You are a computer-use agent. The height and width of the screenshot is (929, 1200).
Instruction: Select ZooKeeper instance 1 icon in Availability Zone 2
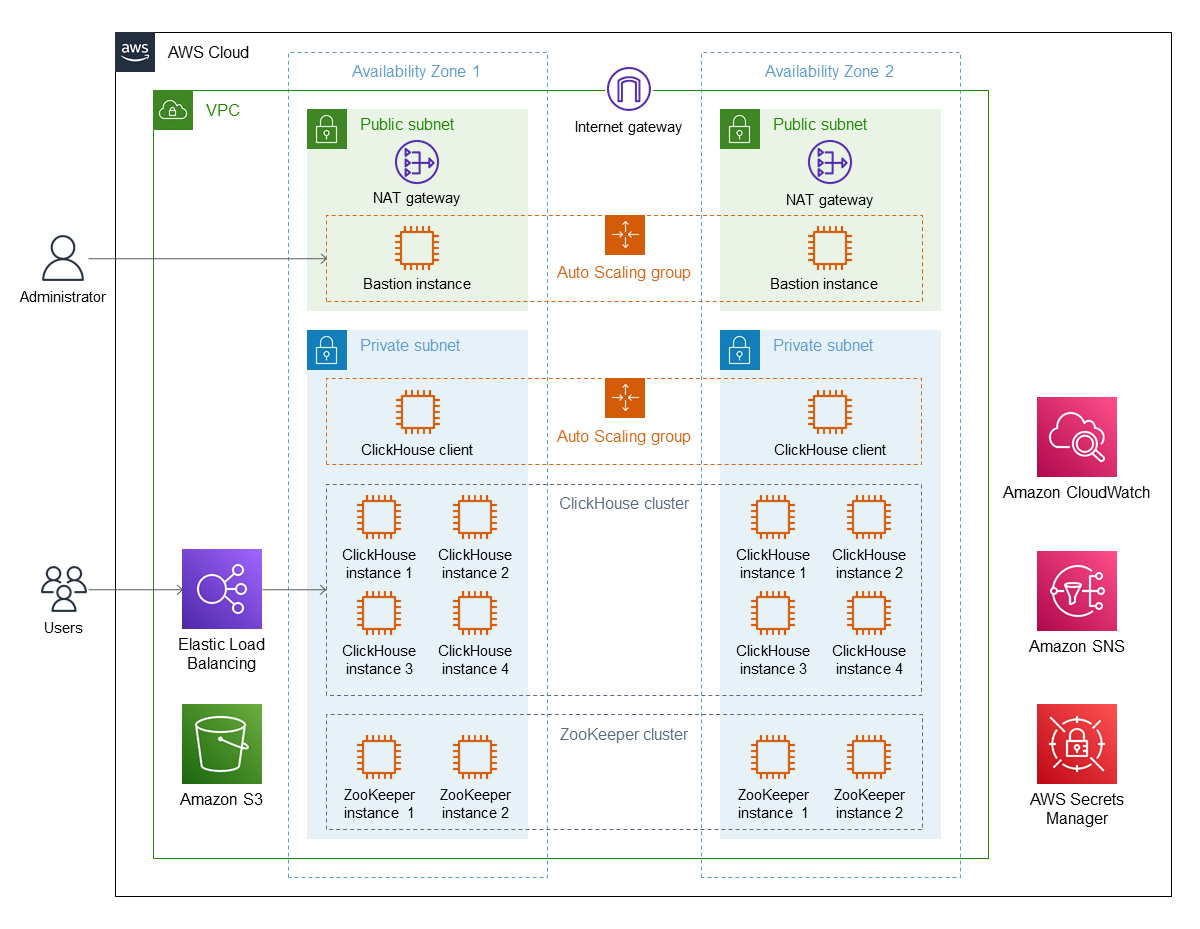(x=773, y=758)
